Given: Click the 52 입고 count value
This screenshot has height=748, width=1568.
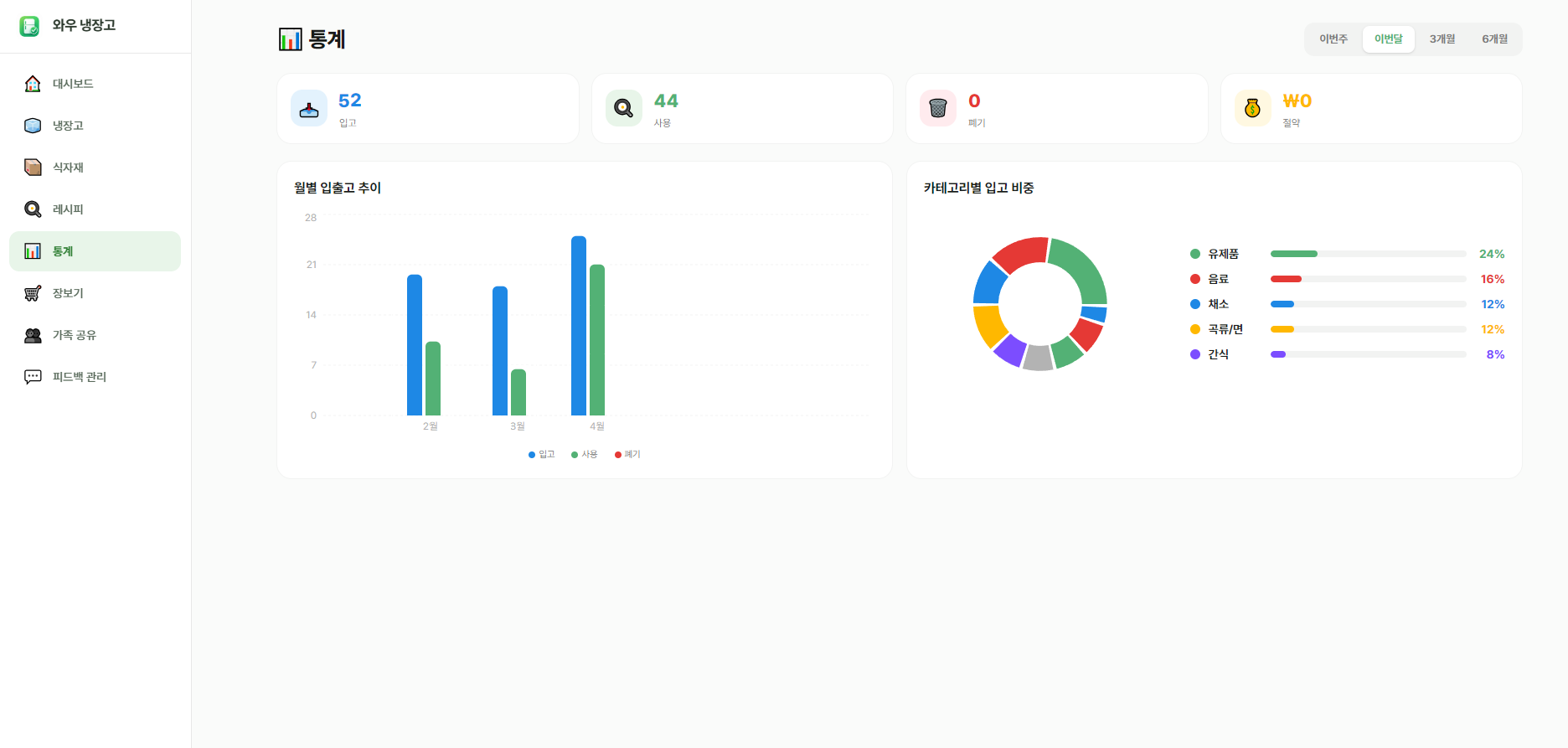Looking at the screenshot, I should click(350, 101).
